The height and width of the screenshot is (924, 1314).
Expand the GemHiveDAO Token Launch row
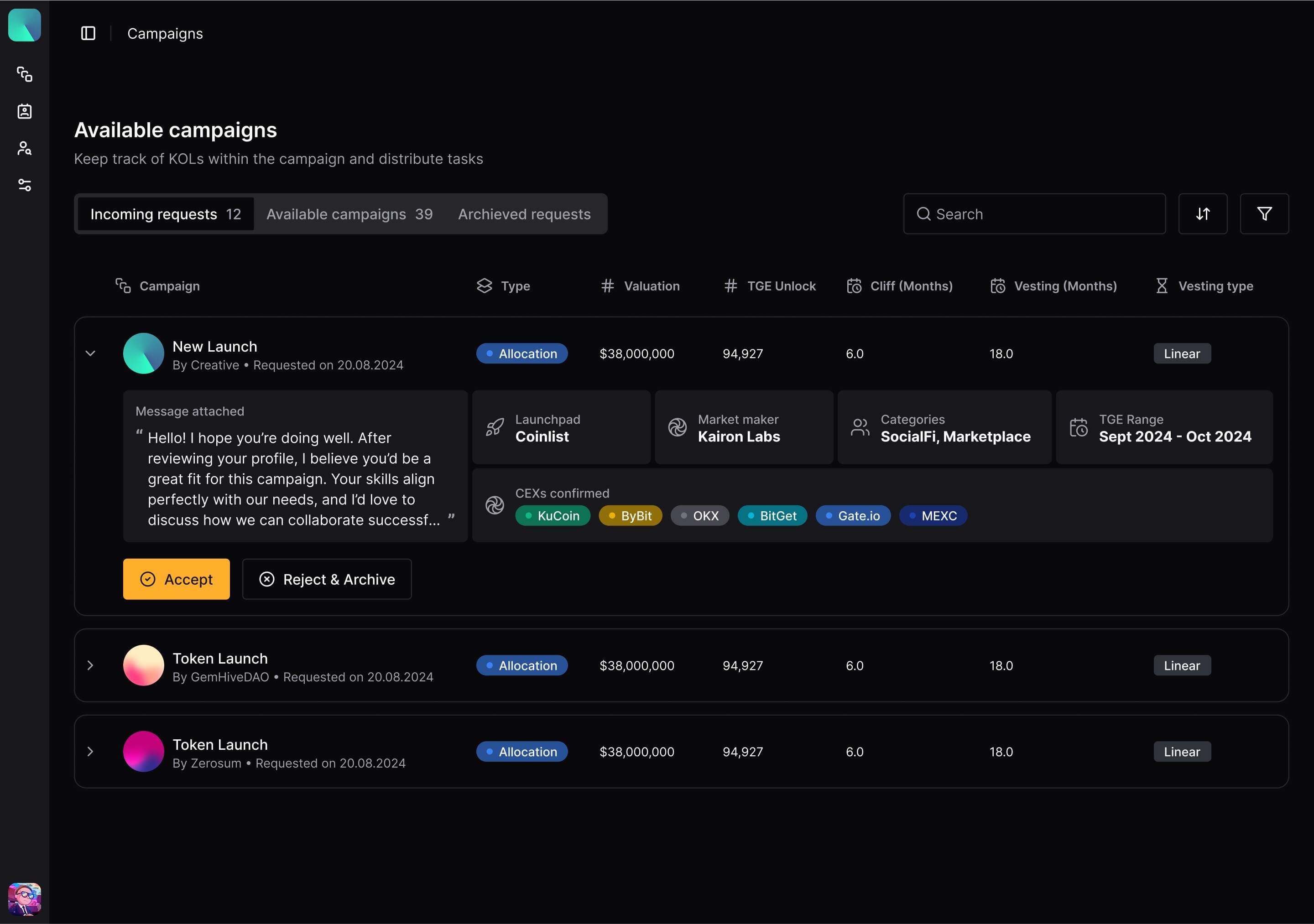(90, 665)
